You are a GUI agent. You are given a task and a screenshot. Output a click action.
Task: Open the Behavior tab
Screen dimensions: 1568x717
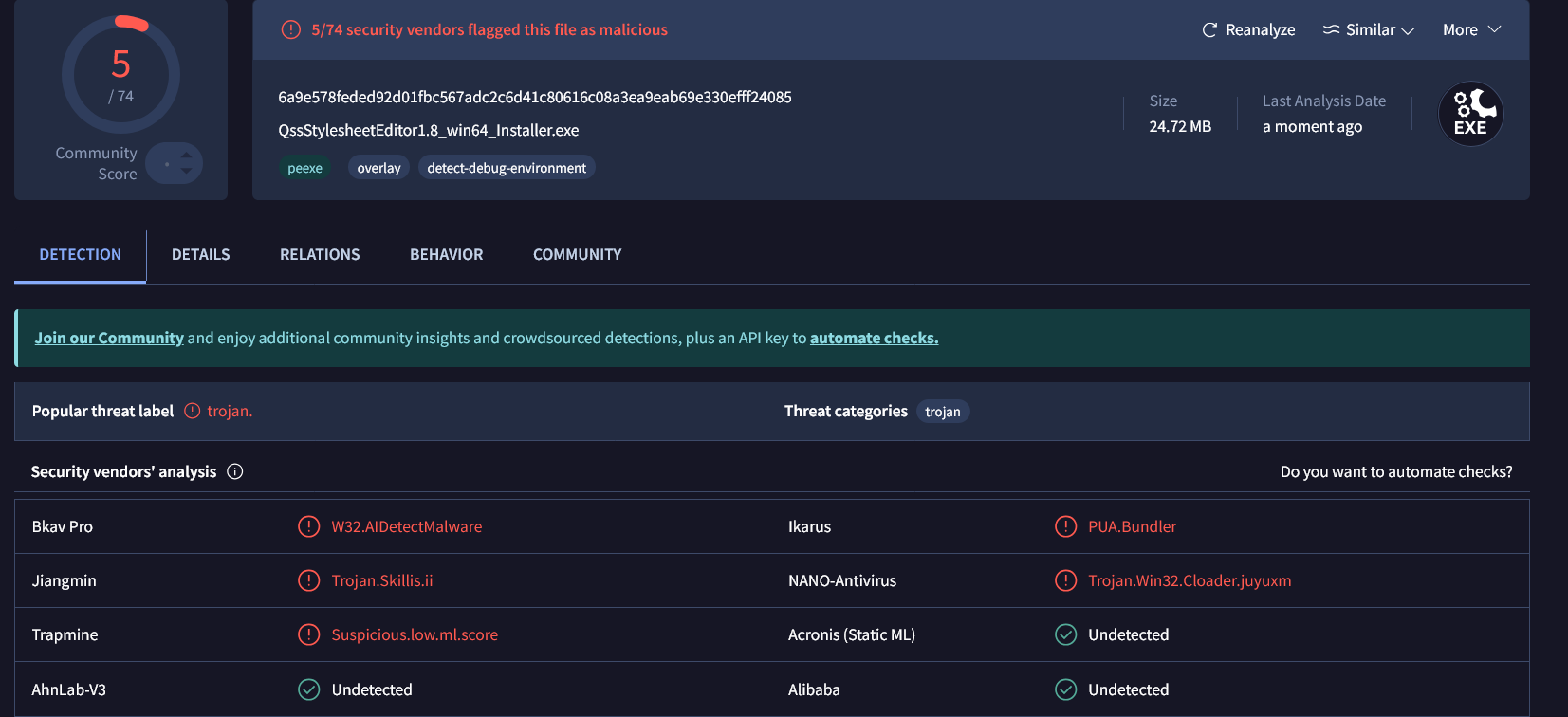point(446,254)
